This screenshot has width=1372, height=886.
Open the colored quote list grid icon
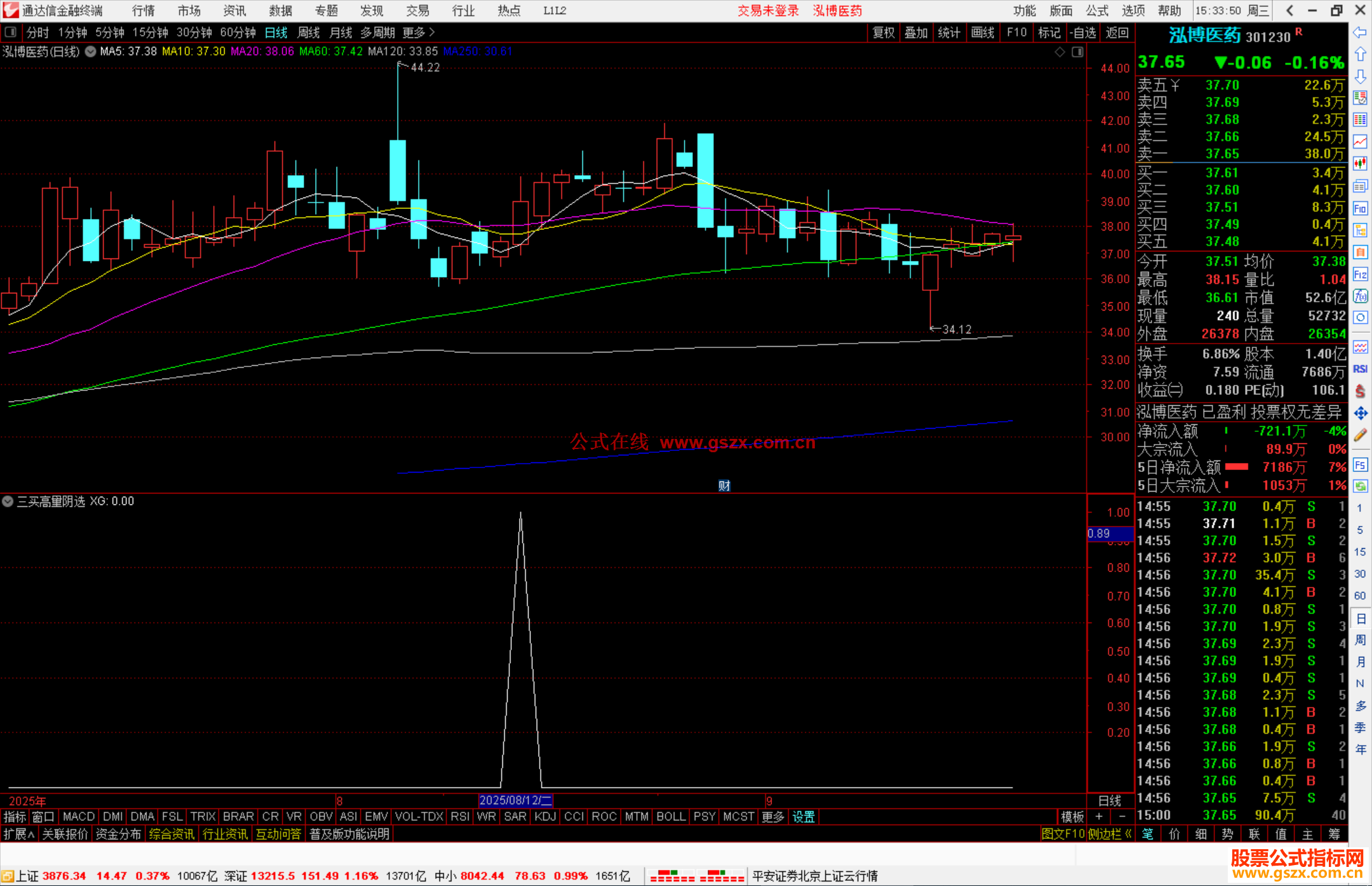pos(1360,120)
